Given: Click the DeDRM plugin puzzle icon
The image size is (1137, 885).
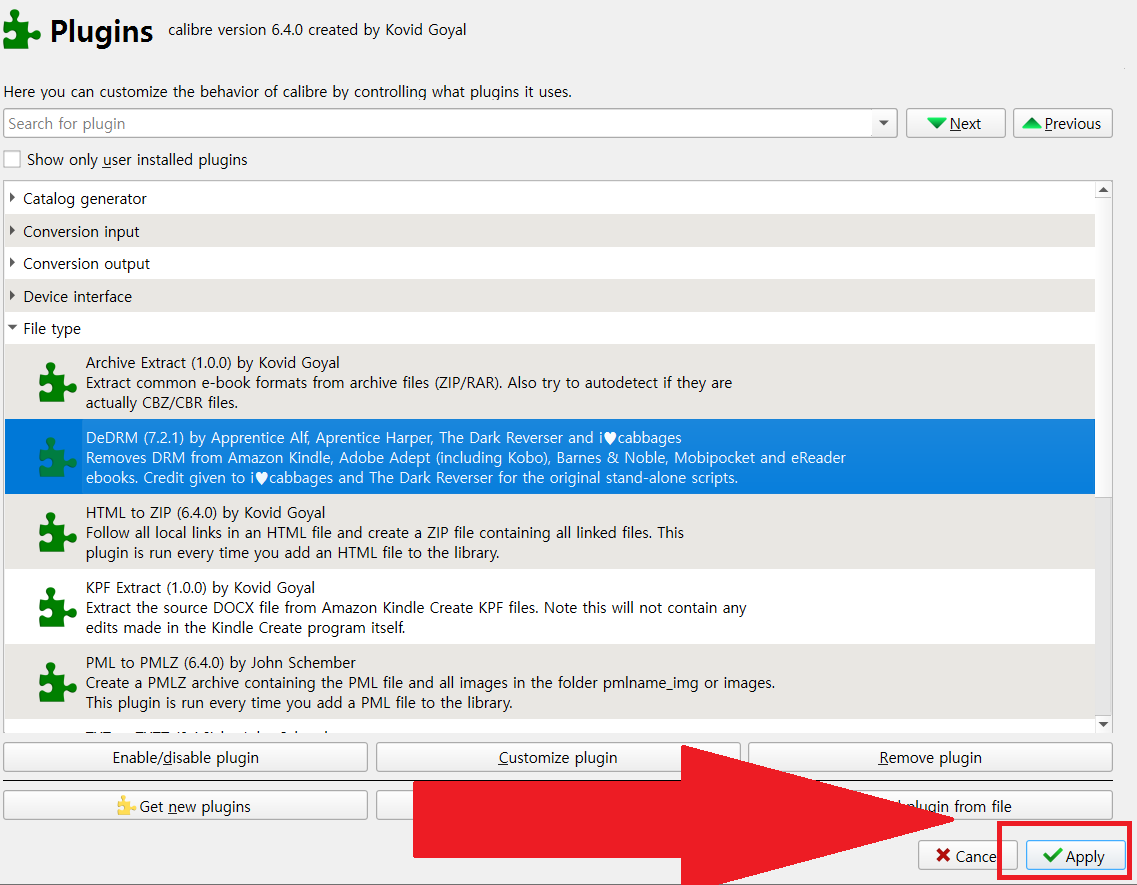Looking at the screenshot, I should click(57, 457).
